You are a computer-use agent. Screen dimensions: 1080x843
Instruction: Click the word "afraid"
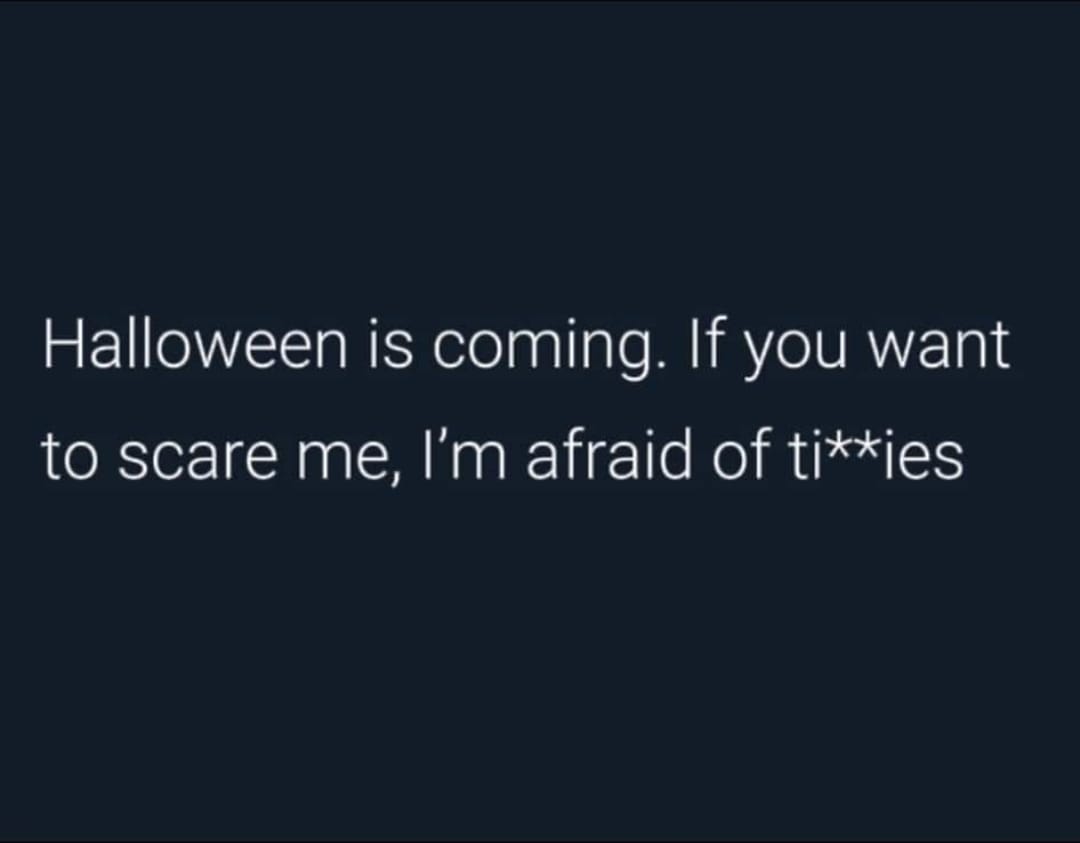[609, 455]
